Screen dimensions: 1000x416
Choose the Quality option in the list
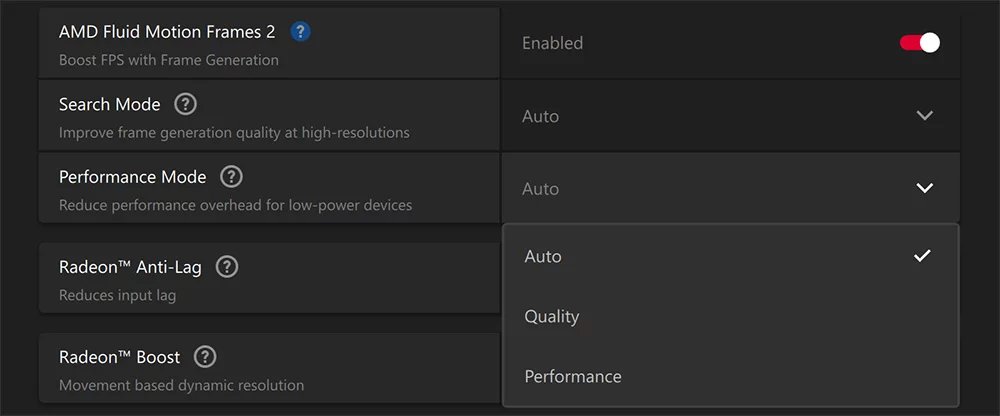[x=552, y=317]
